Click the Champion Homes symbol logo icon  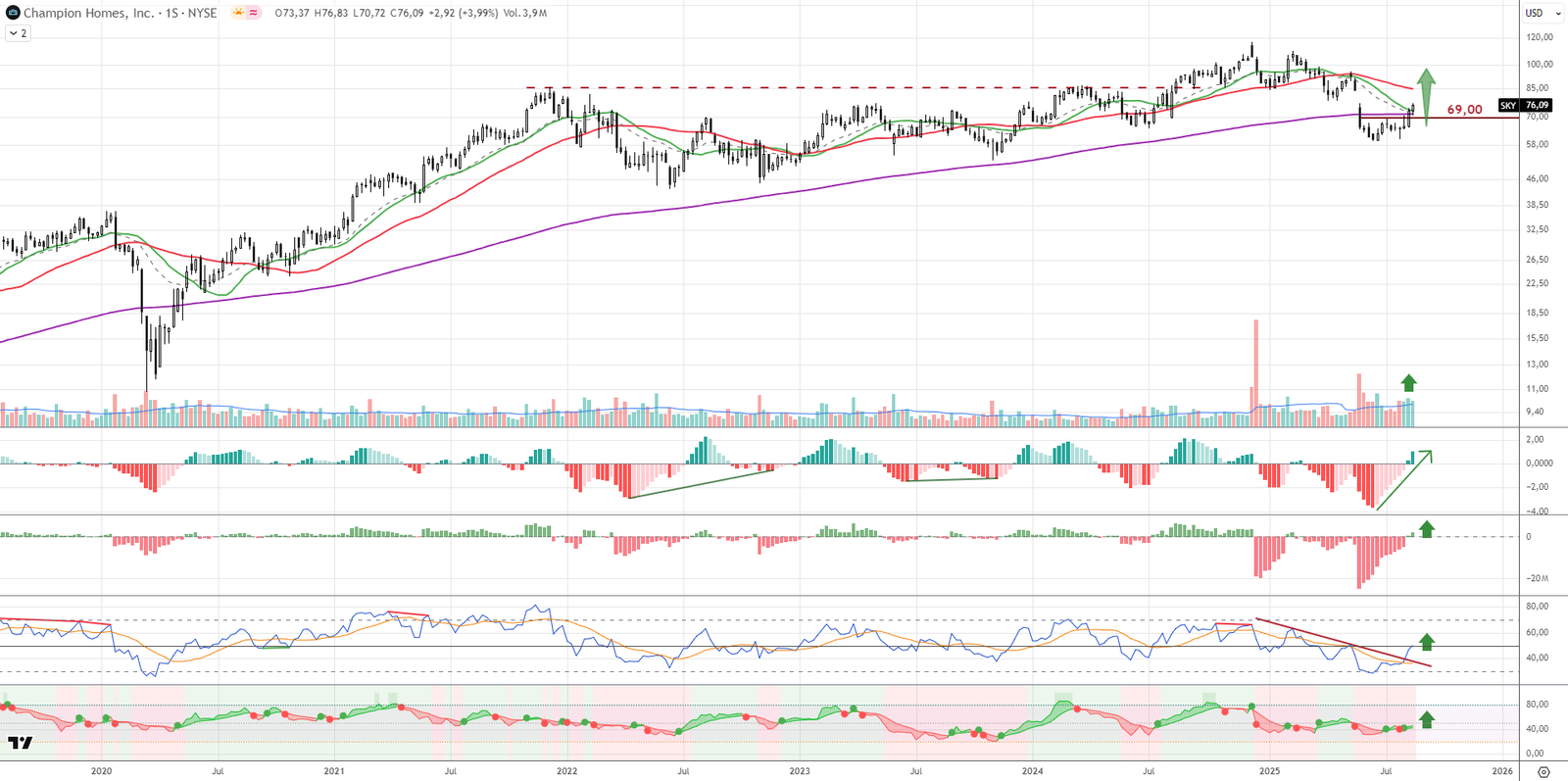click(x=13, y=13)
